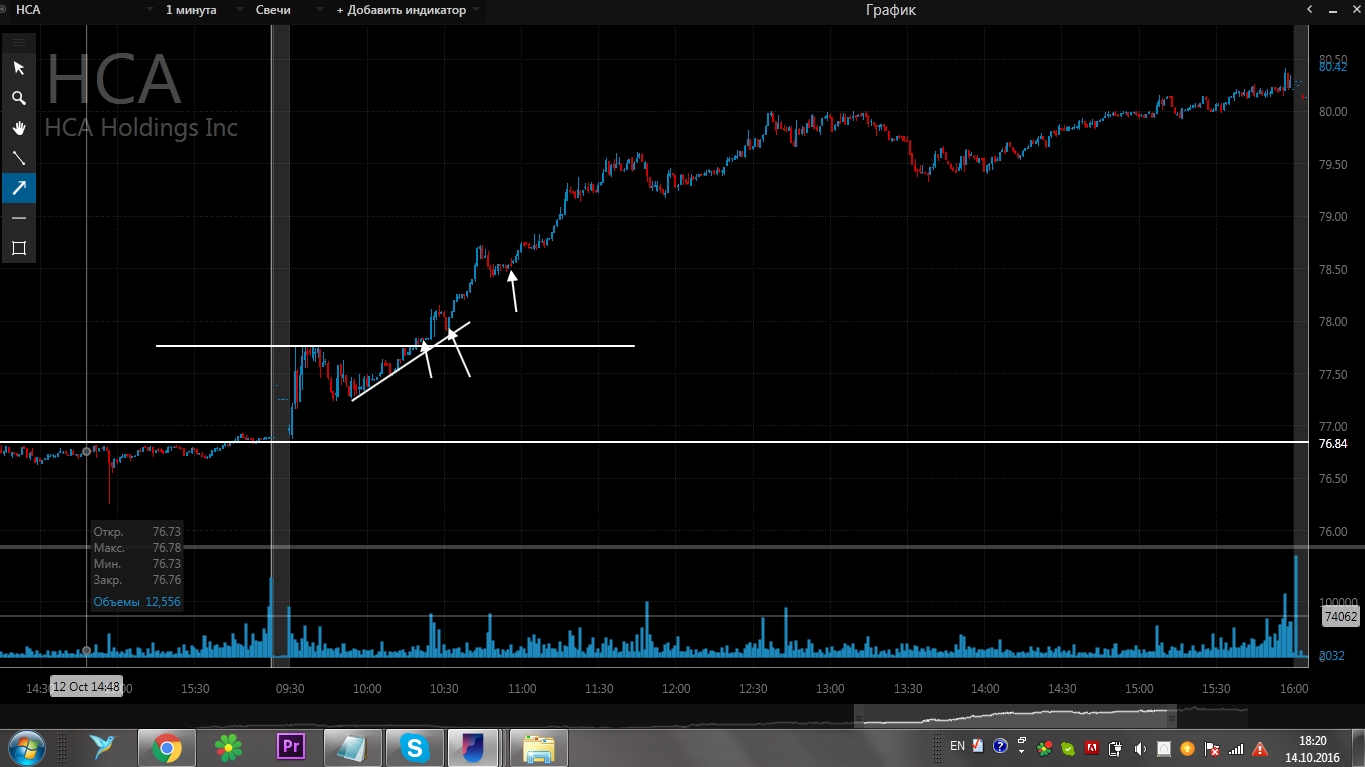Screen dimensions: 1365x767
Task: Open Skype from the taskbar
Action: click(x=415, y=747)
